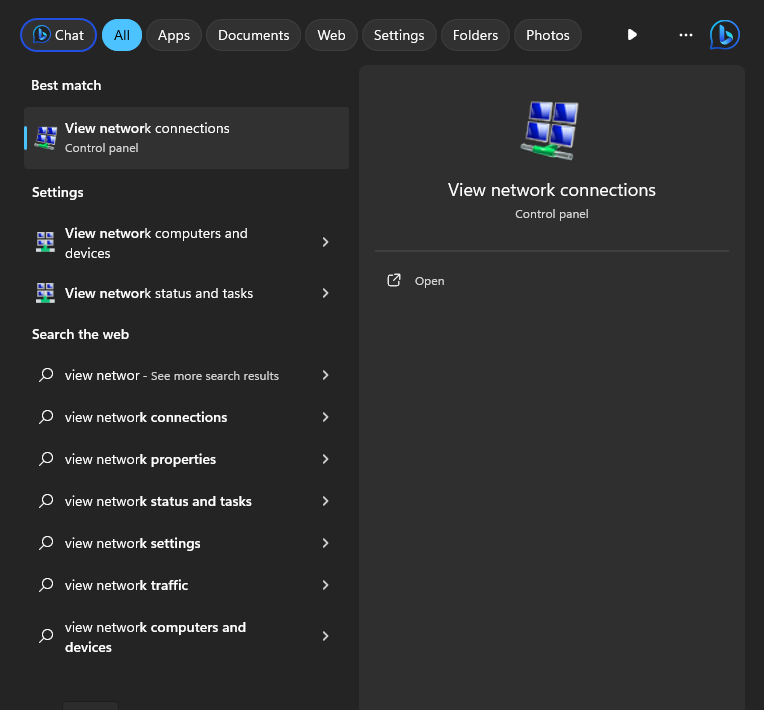This screenshot has height=710, width=764.
Task: Switch to the Web filter tab
Action: pyautogui.click(x=331, y=35)
